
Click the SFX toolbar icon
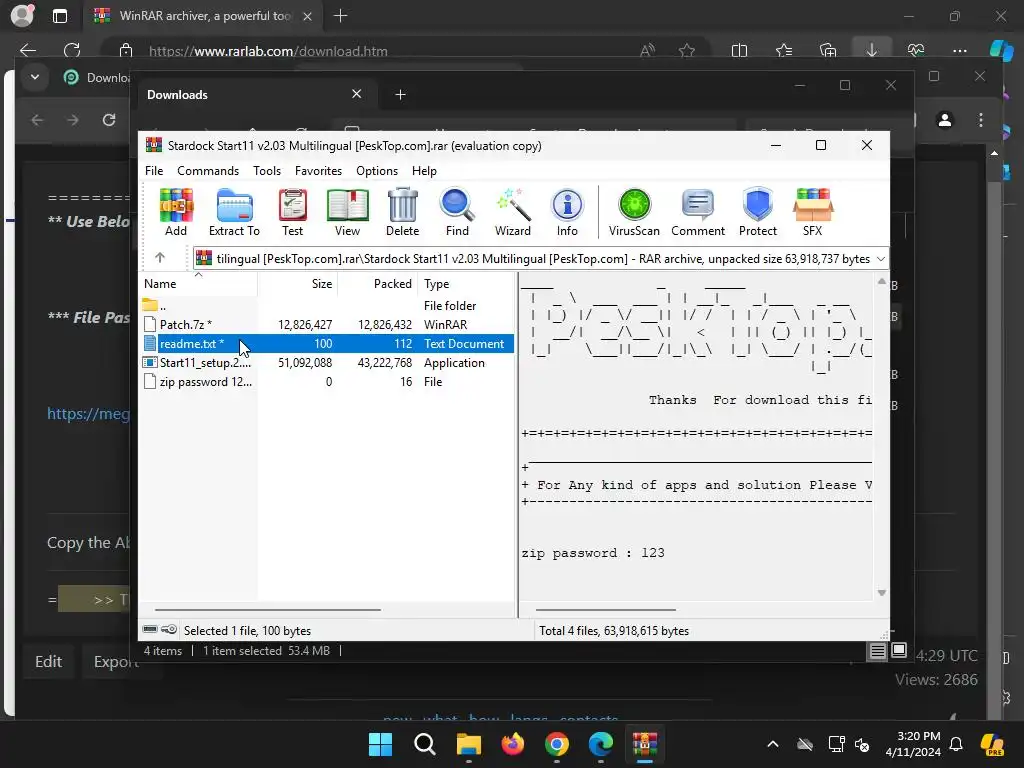coord(812,212)
